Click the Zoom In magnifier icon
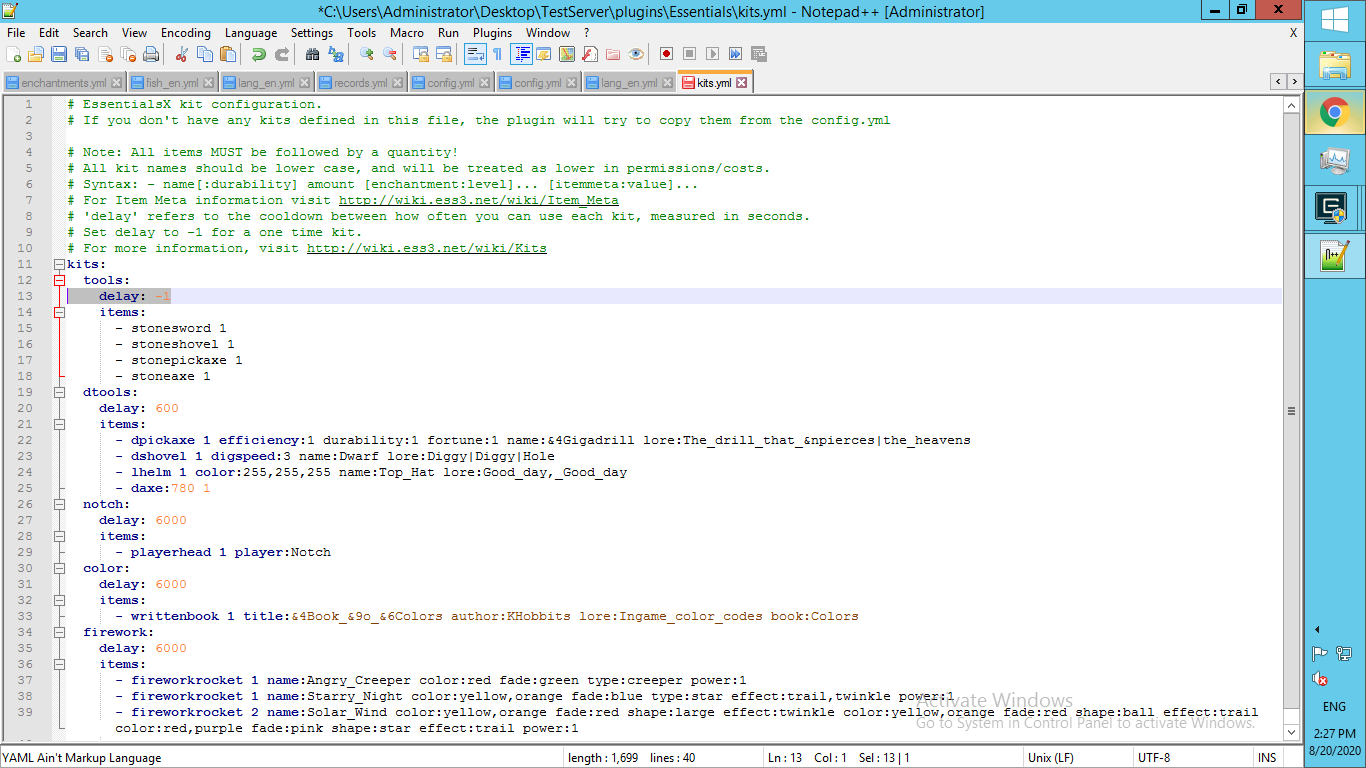Viewport: 1366px width, 768px height. pos(366,54)
